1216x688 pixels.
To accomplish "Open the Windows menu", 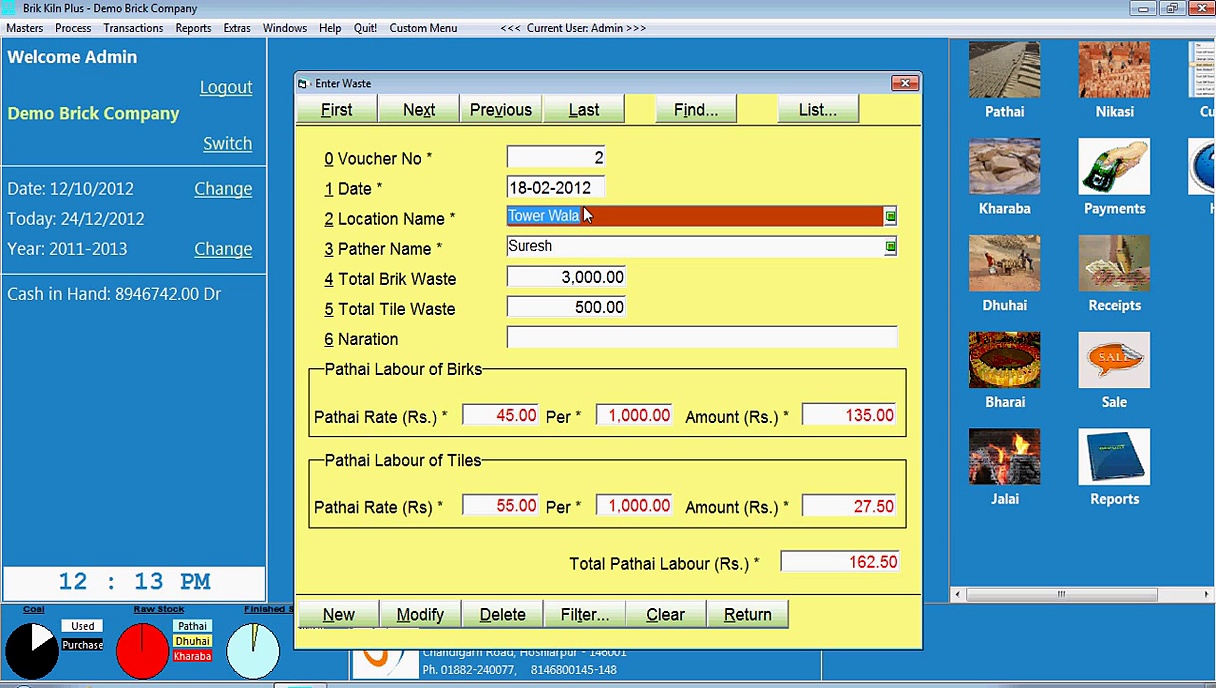I will pos(285,28).
